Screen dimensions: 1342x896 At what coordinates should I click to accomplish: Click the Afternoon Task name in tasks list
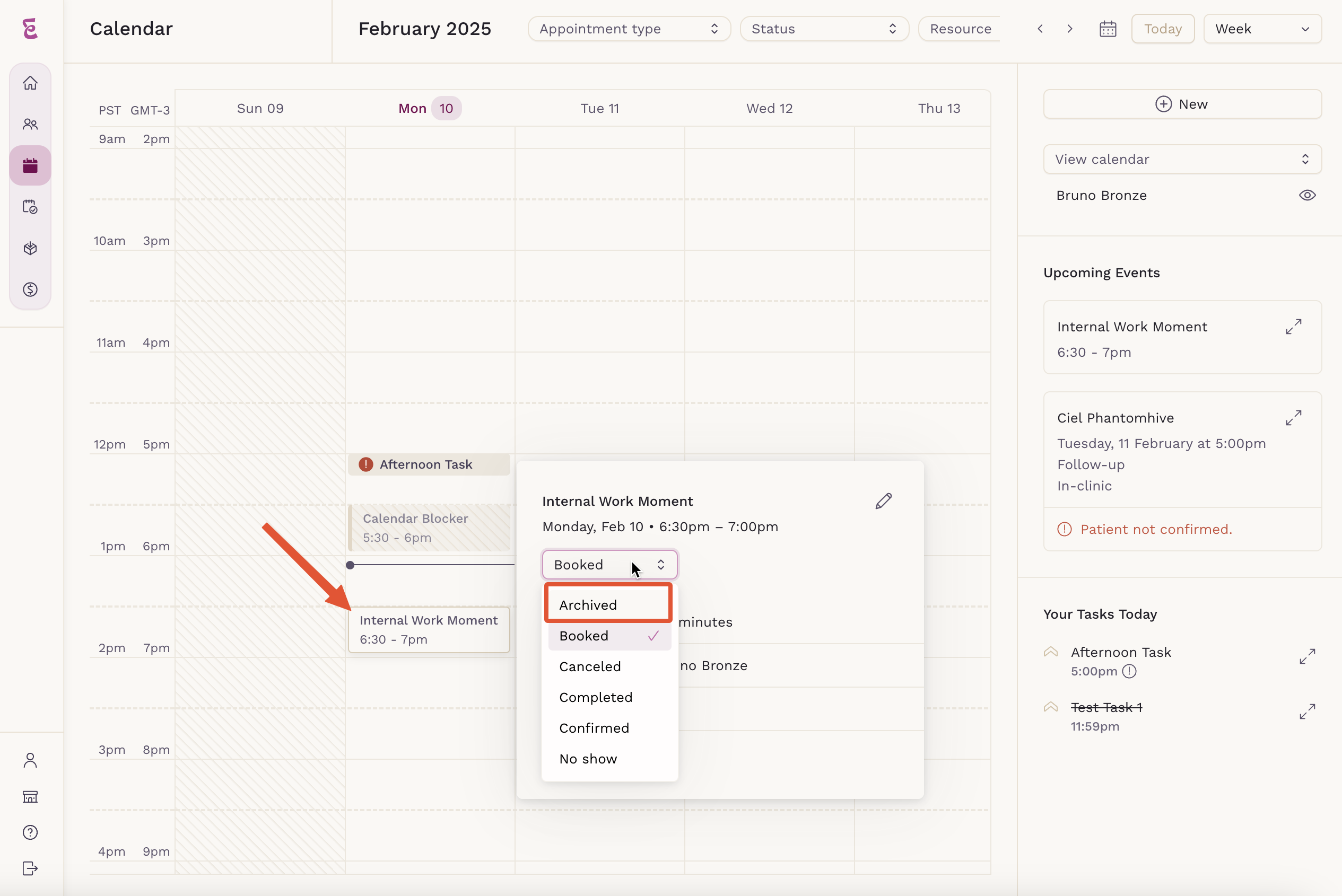point(1121,652)
